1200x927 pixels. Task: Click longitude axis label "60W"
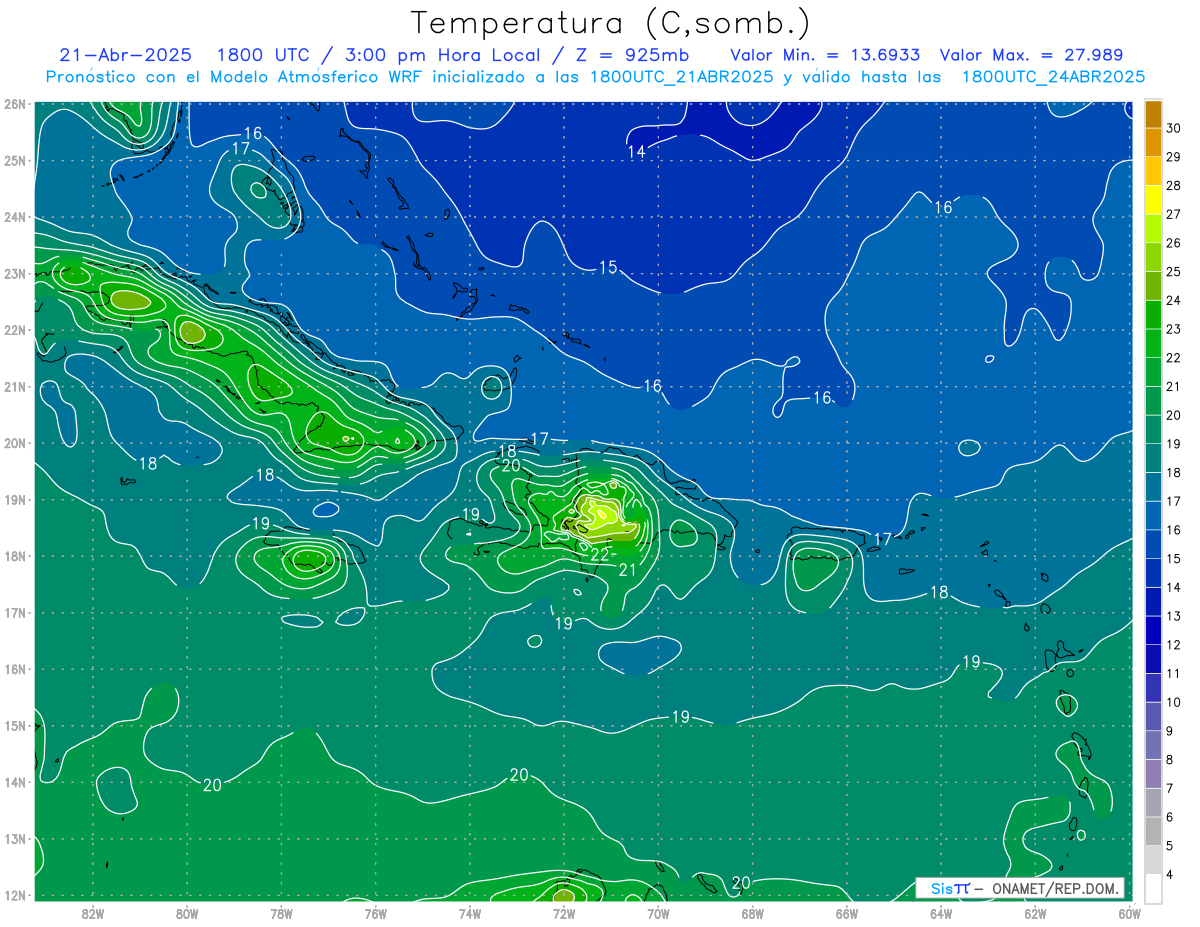(x=1129, y=912)
